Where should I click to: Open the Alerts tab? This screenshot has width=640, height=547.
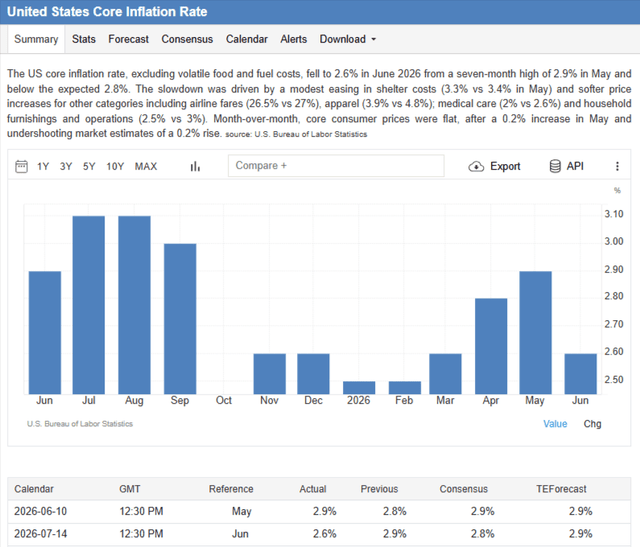[x=293, y=39]
